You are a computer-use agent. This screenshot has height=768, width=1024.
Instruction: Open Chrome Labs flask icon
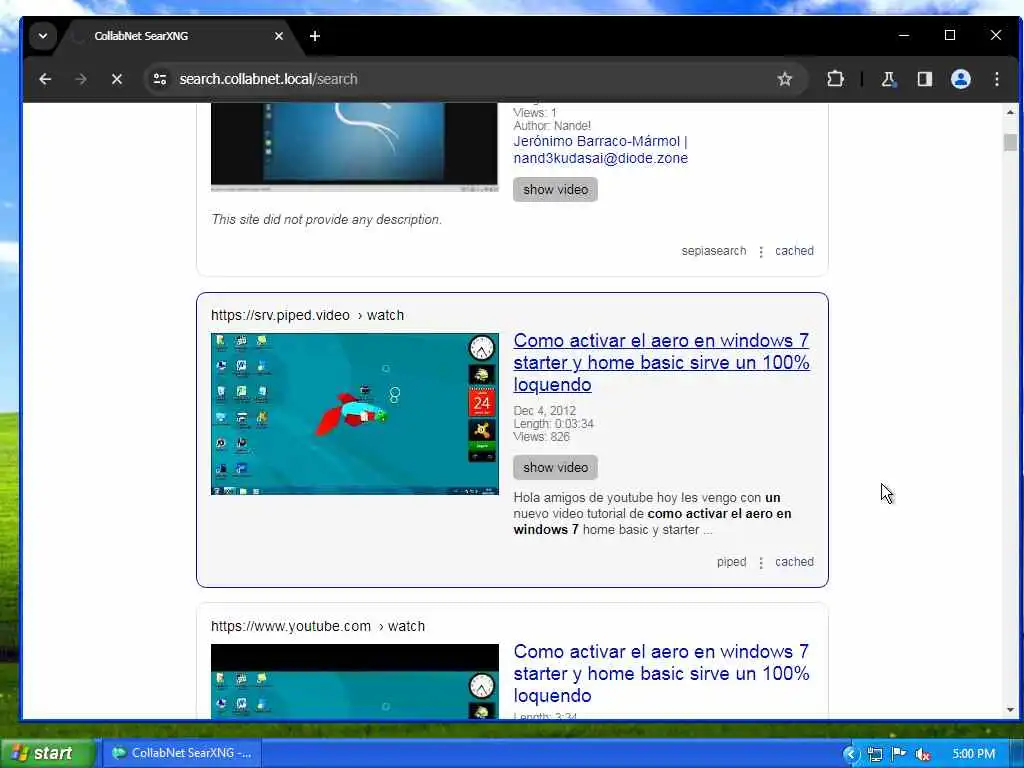pyautogui.click(x=888, y=79)
